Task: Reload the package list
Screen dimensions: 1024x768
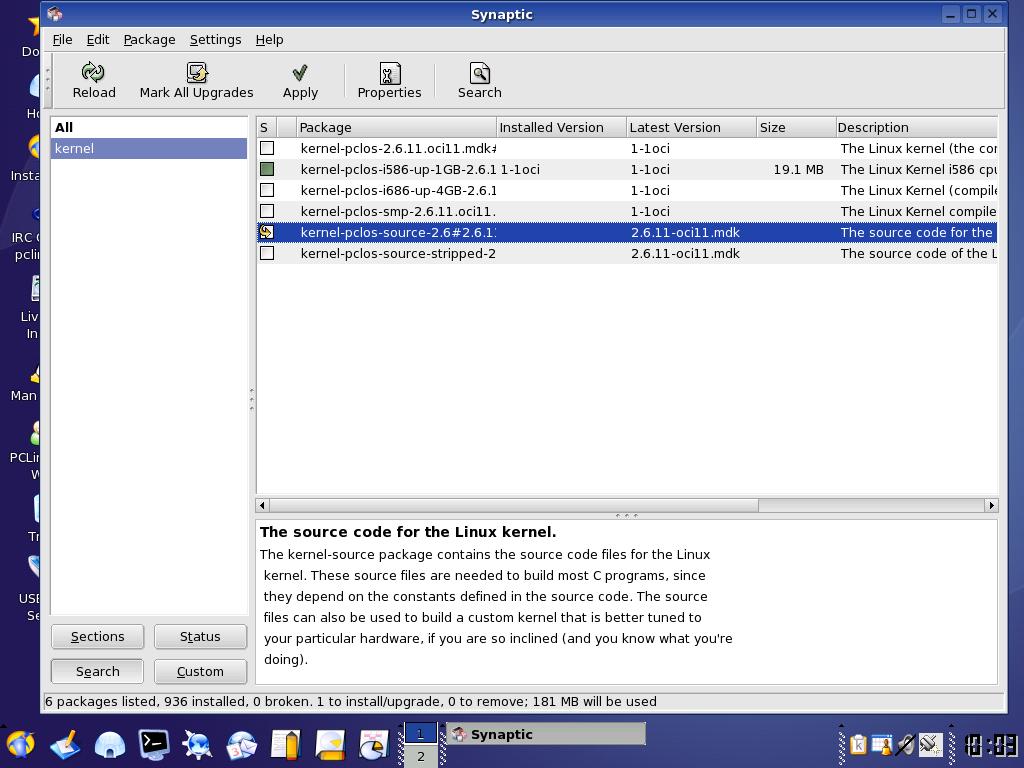Action: [94, 80]
